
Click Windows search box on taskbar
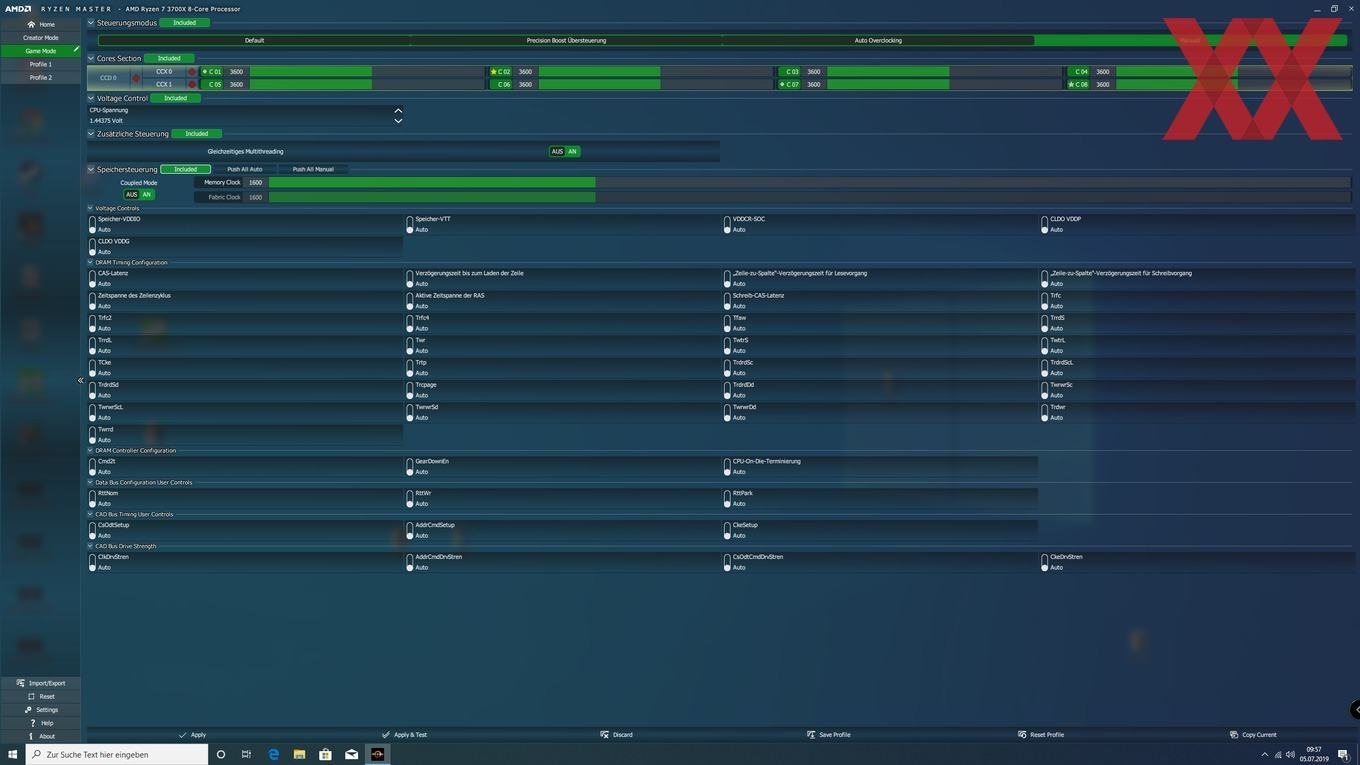click(117, 754)
